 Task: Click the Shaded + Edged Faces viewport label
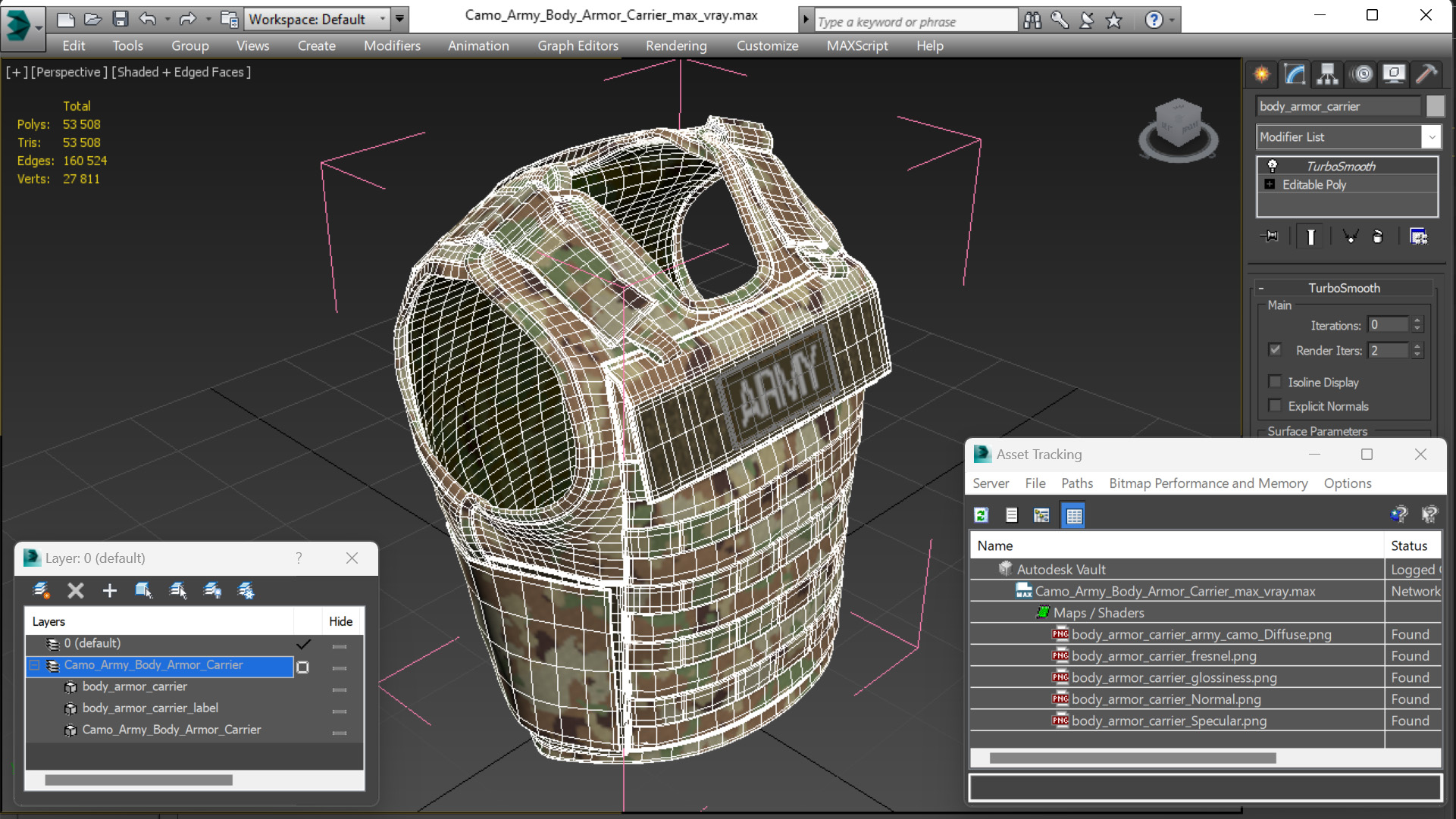(x=181, y=72)
